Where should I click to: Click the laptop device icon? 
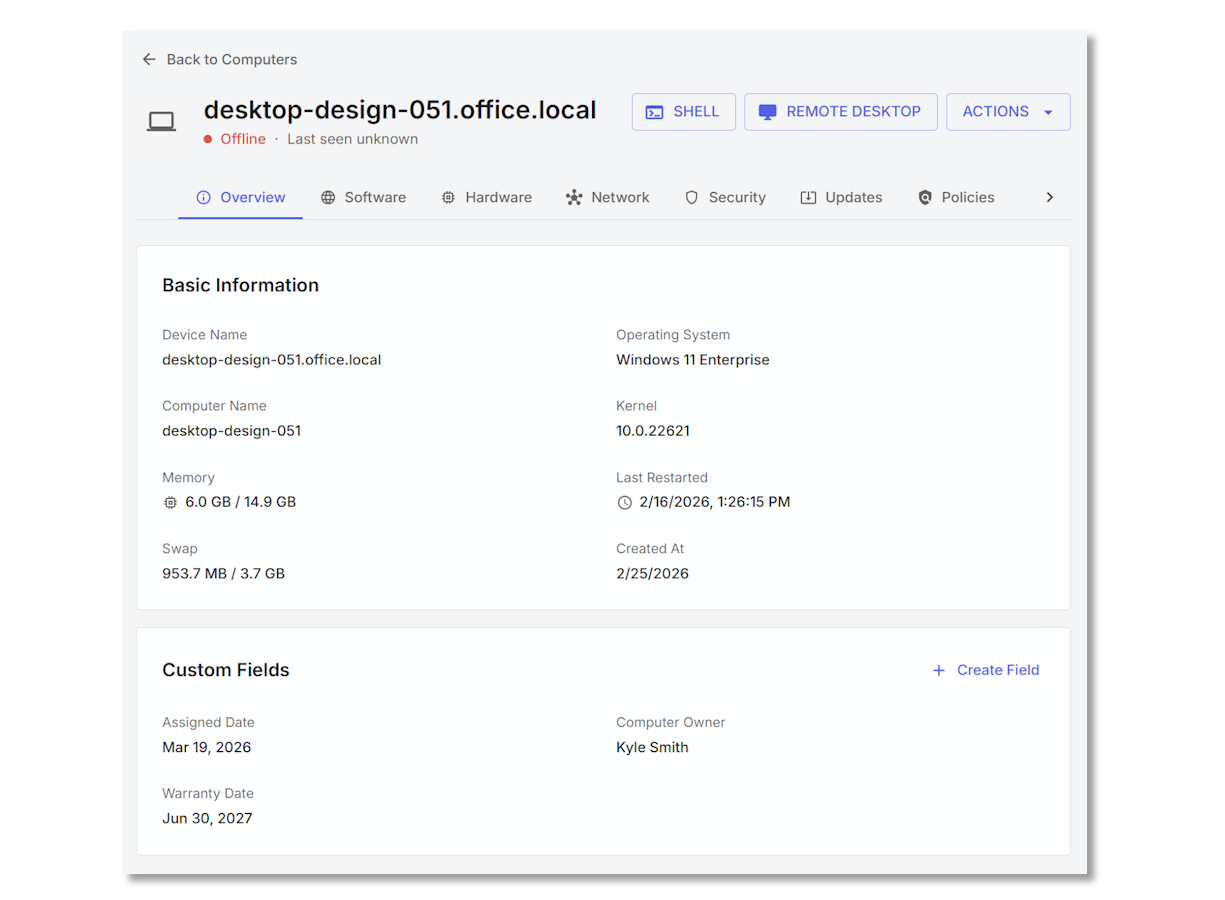tap(161, 122)
